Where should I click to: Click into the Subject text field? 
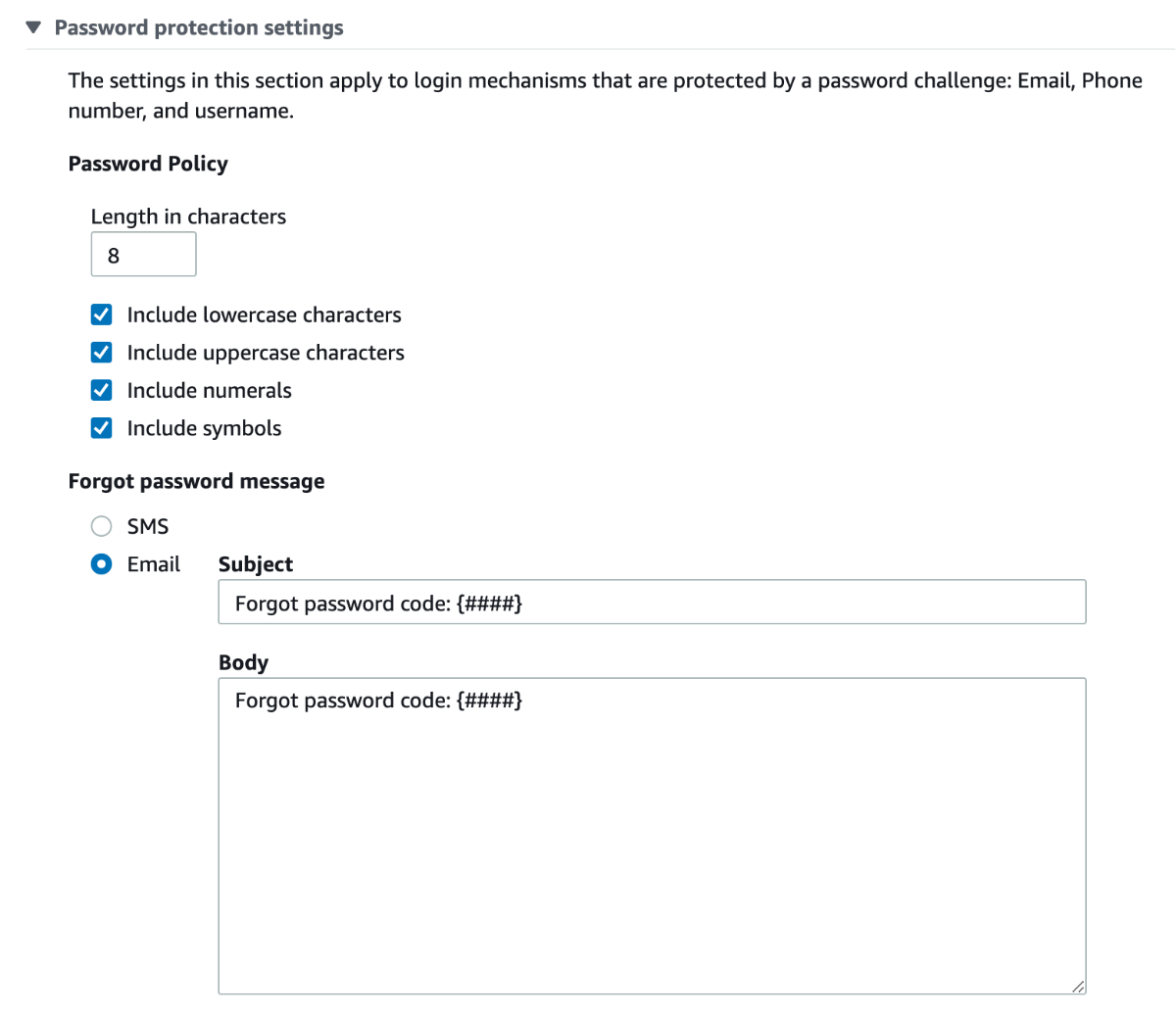click(652, 603)
